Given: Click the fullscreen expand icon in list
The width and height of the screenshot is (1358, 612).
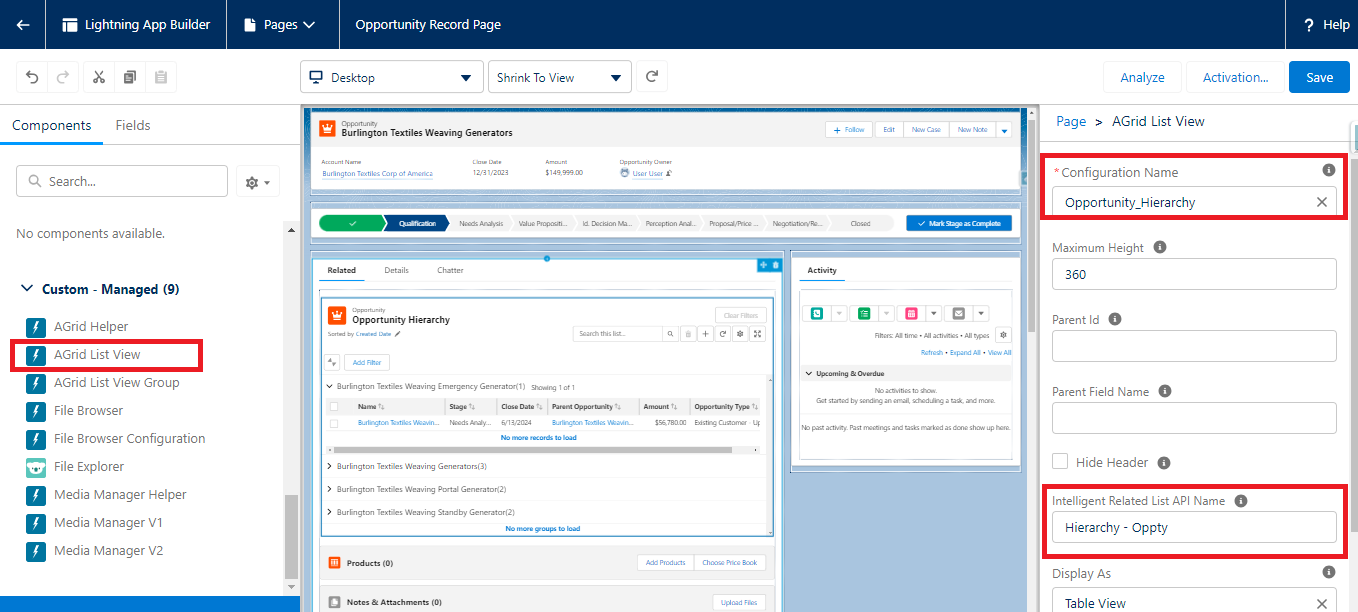Looking at the screenshot, I should pos(758,334).
